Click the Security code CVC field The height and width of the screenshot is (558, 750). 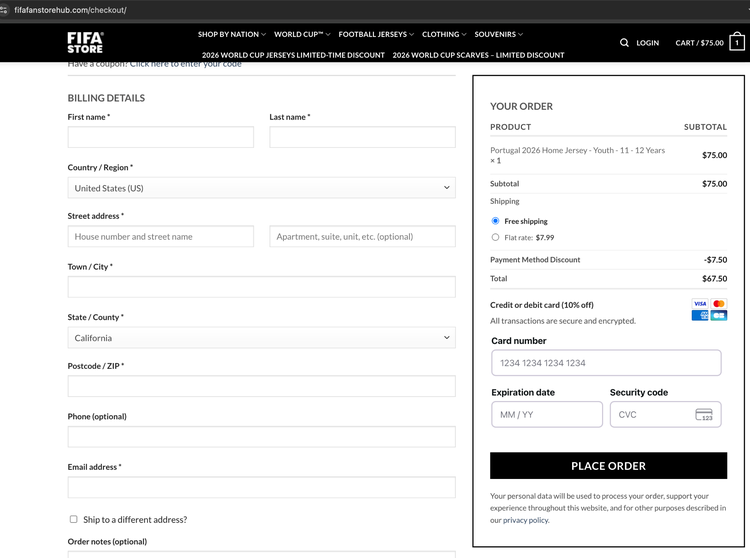coord(665,414)
